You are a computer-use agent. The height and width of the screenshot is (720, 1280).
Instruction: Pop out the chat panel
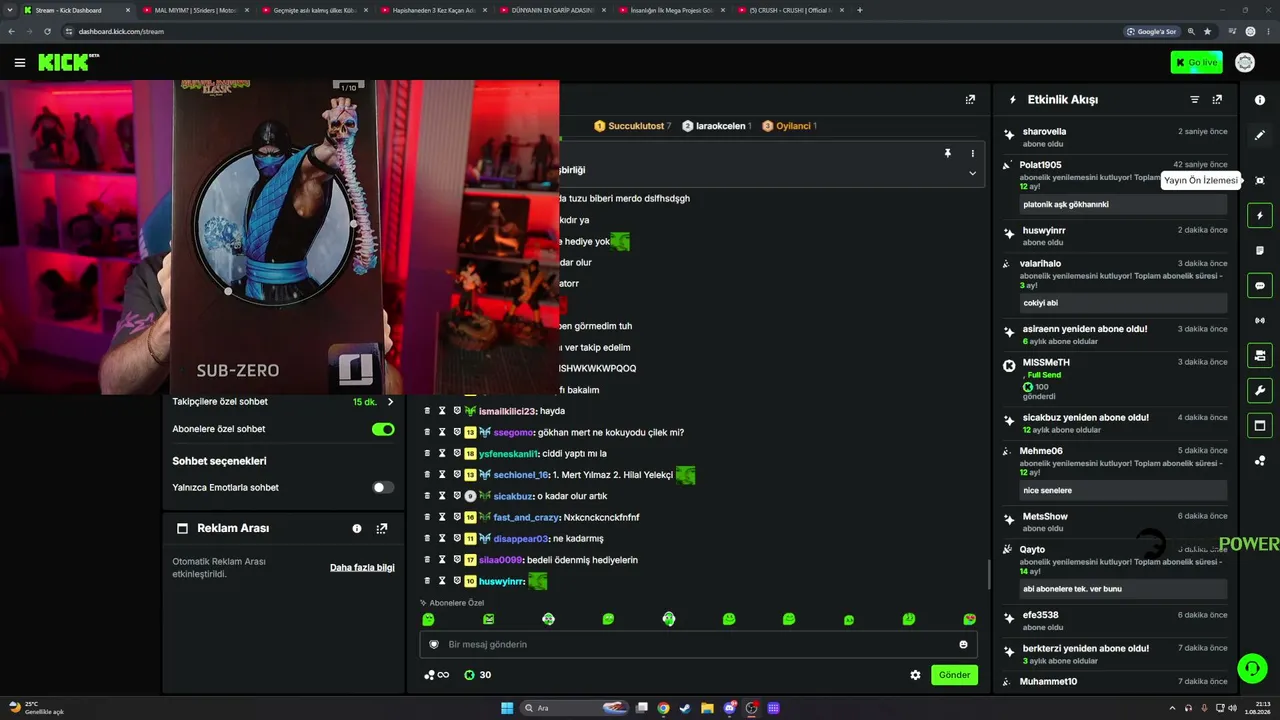point(970,100)
